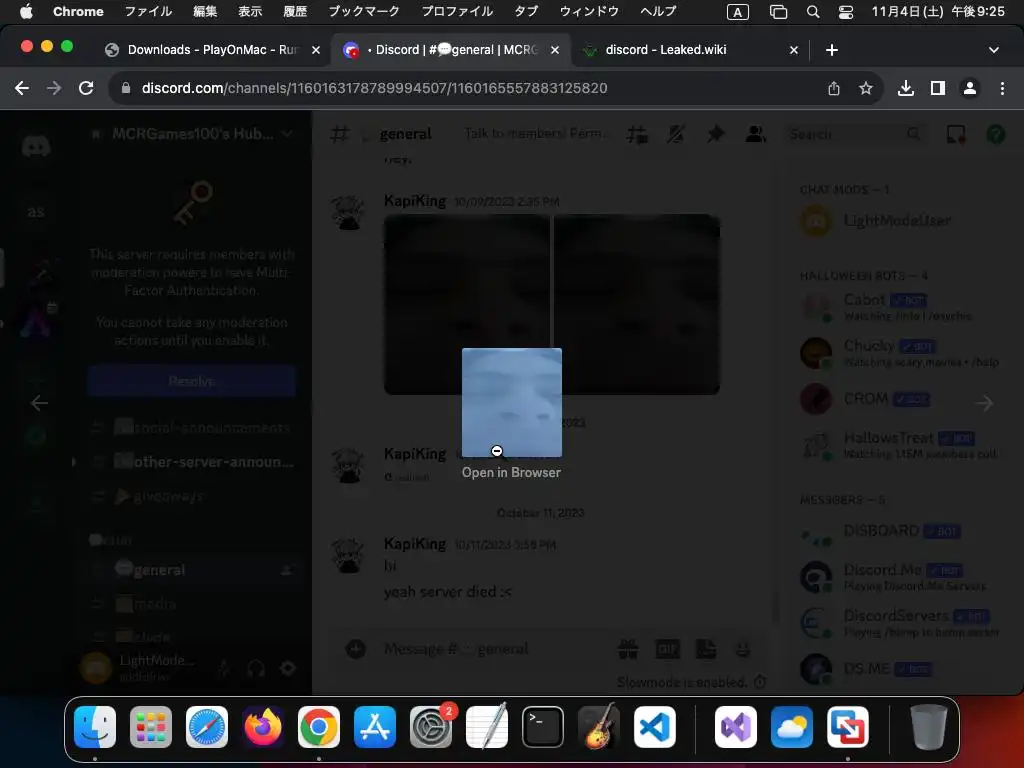Open emoji picker in message box

pyautogui.click(x=742, y=649)
